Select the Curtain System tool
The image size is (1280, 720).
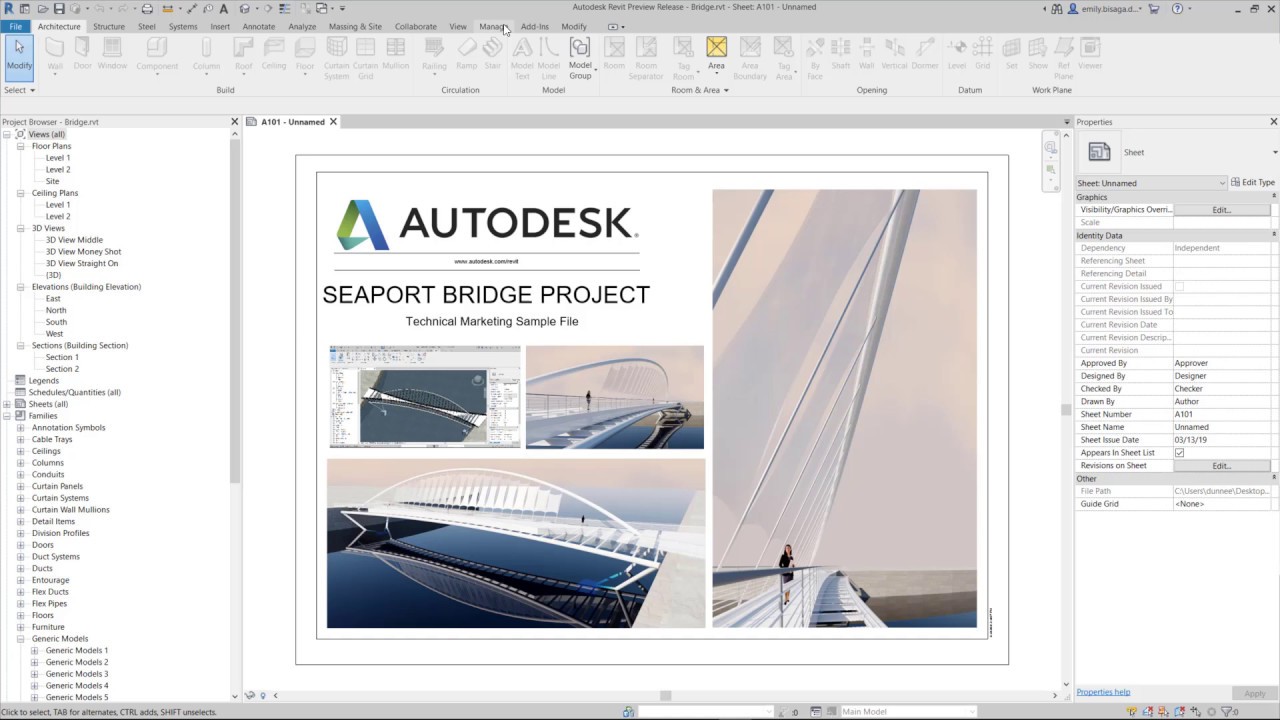pyautogui.click(x=336, y=55)
